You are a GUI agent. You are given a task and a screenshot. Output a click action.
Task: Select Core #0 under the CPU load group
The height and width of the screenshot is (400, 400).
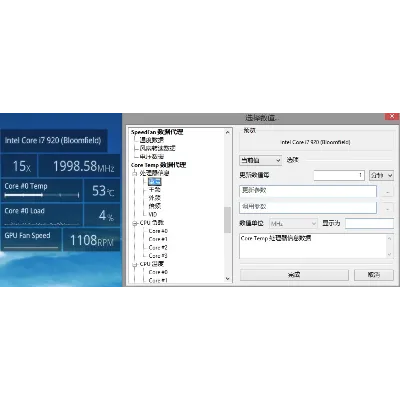tap(158, 231)
